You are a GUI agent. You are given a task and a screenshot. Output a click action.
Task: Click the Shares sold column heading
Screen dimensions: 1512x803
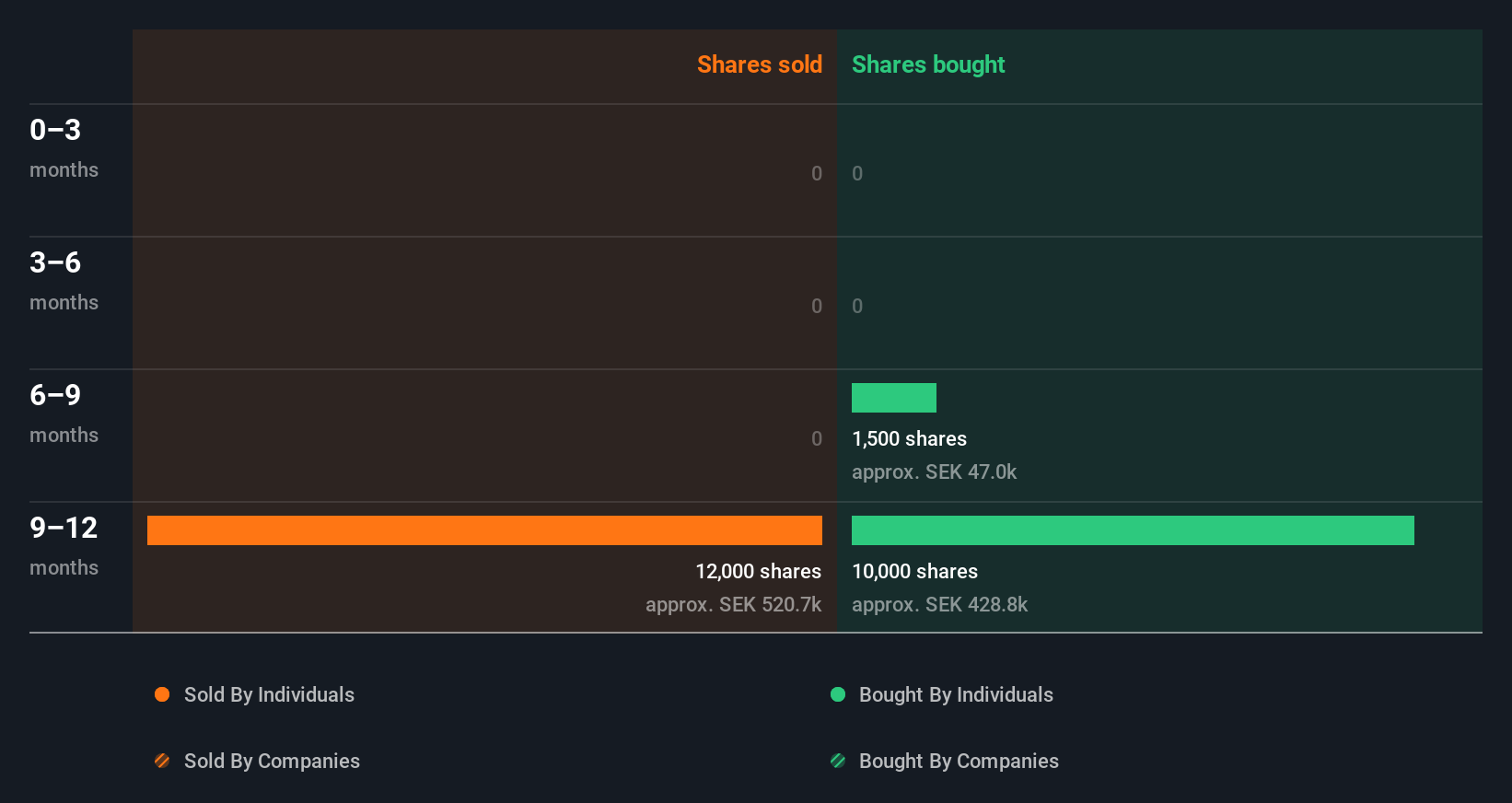click(760, 64)
